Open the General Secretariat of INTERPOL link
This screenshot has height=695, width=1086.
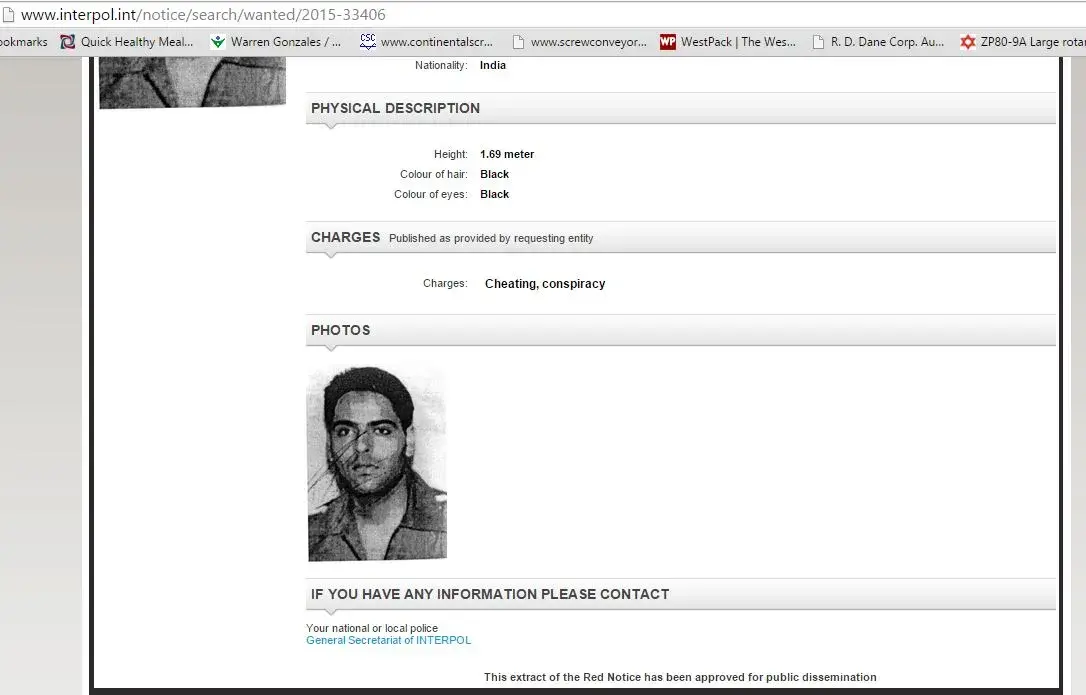point(389,640)
